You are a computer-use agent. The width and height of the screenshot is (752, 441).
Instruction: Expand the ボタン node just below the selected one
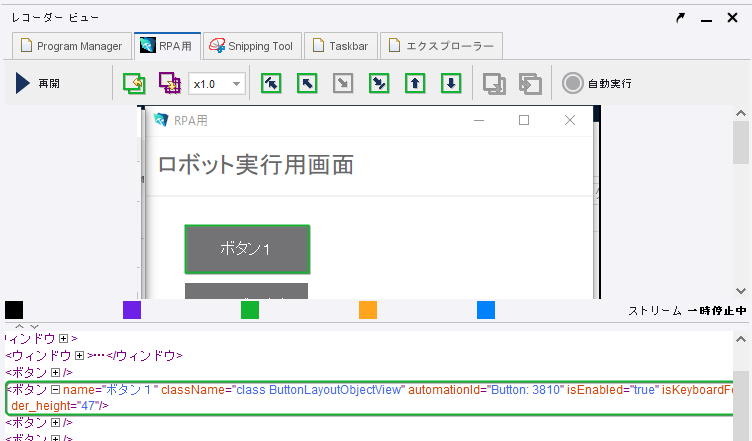[55, 423]
